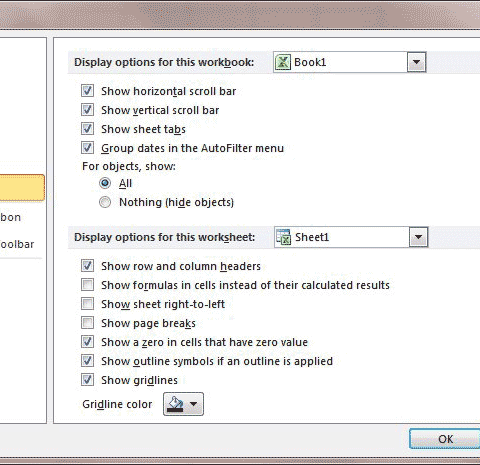480x465 pixels.
Task: Click the paint bucket Gridline color icon
Action: [x=176, y=404]
